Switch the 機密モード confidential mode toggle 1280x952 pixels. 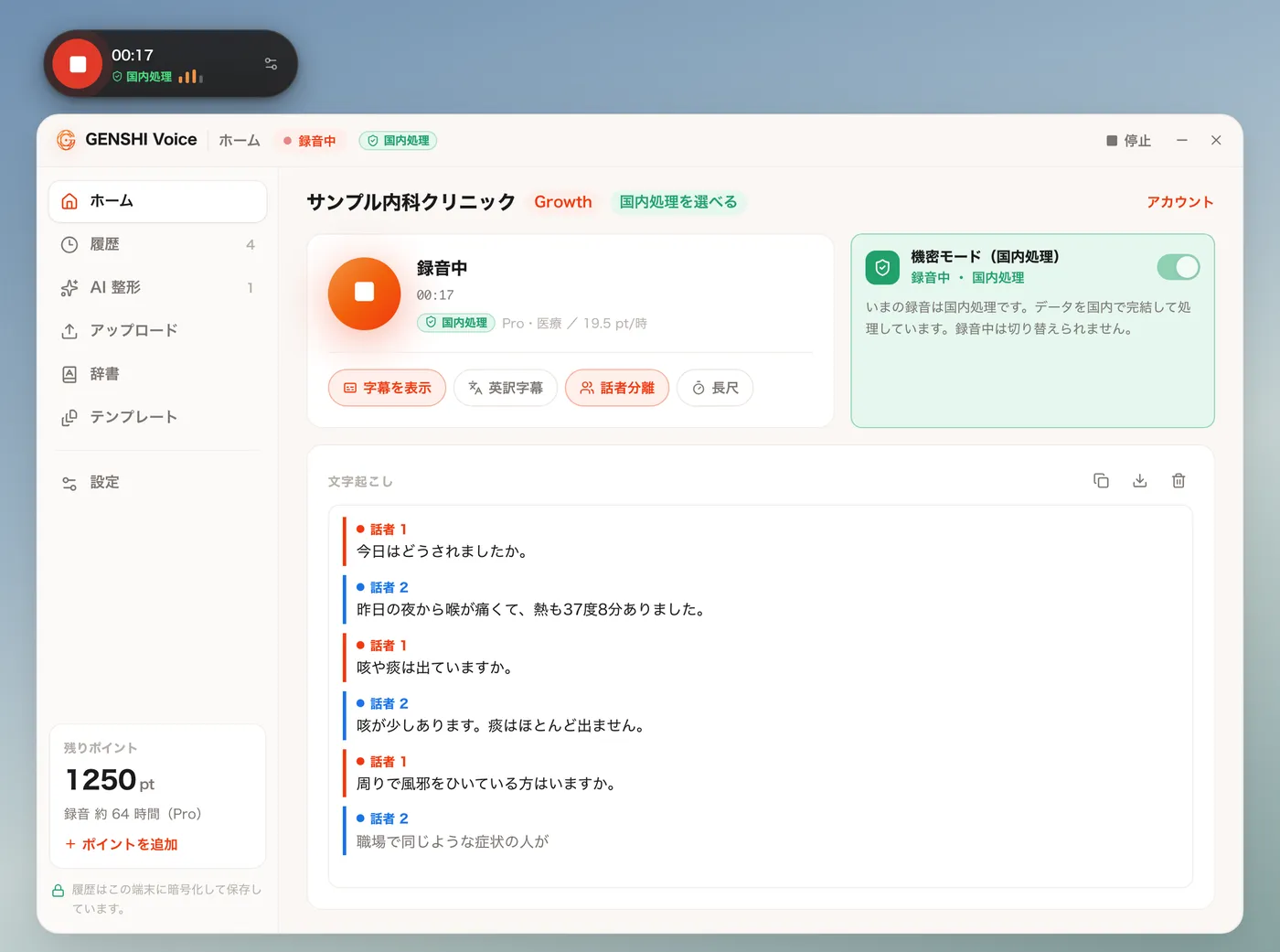[1178, 267]
